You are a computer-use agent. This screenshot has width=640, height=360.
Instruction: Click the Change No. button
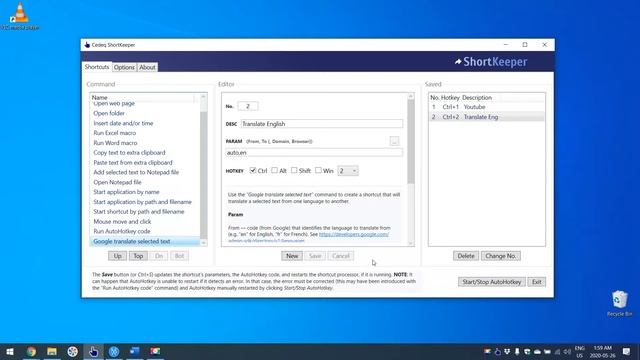501,256
